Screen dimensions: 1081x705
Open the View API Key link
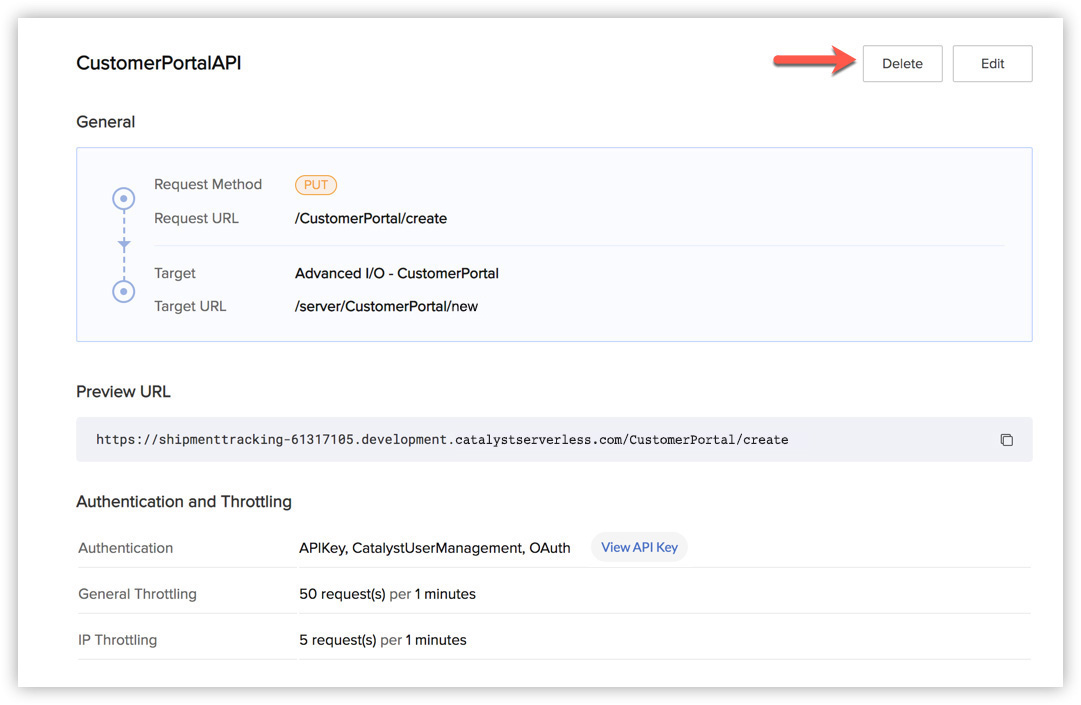coord(639,547)
